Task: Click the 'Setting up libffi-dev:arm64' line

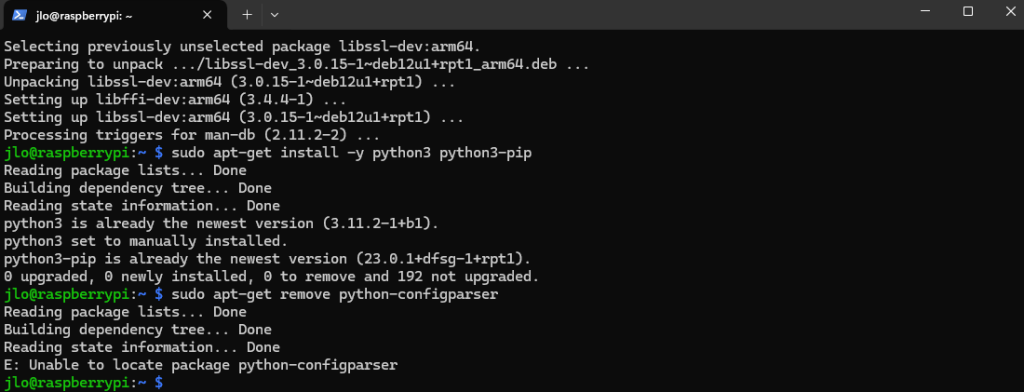Action: click(174, 100)
